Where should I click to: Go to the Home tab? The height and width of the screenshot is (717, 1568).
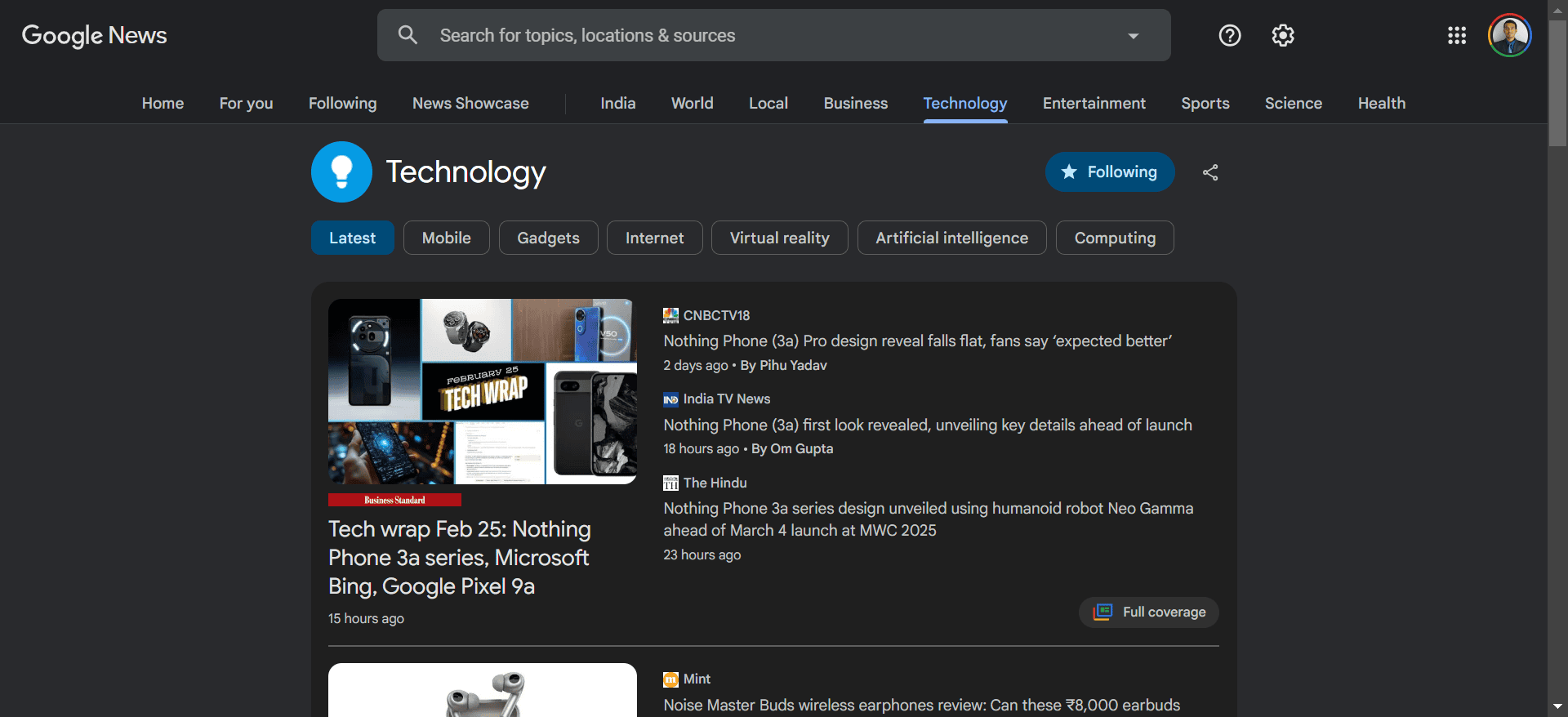[x=163, y=103]
